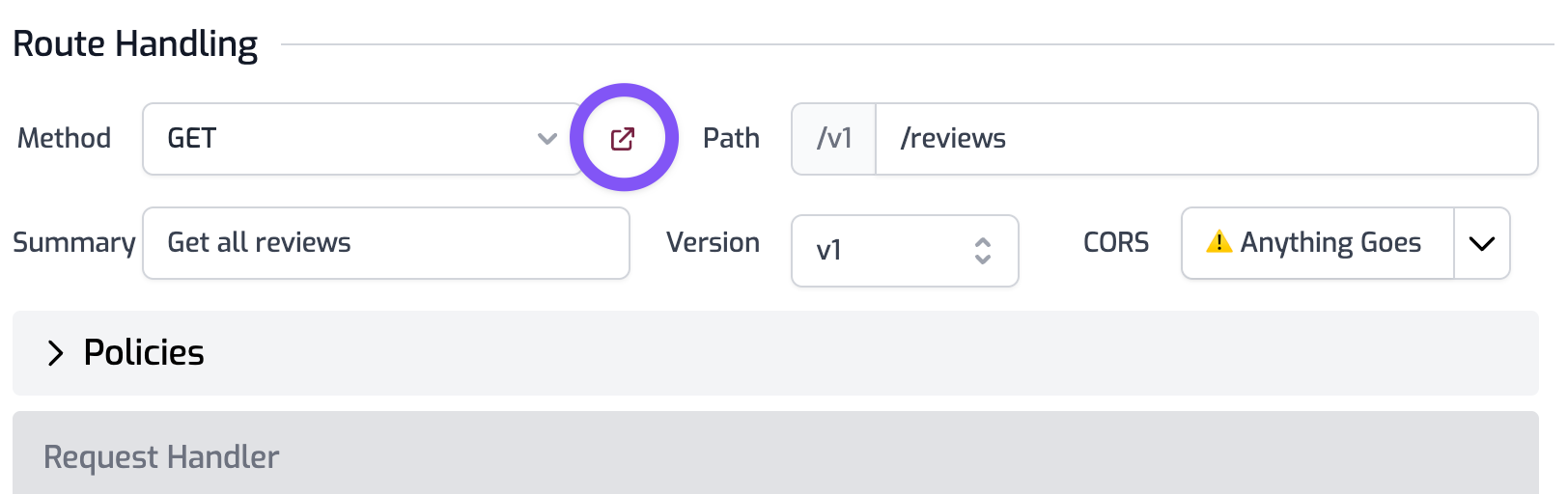1568x494 pixels.
Task: Click the Method label
Action: click(64, 139)
